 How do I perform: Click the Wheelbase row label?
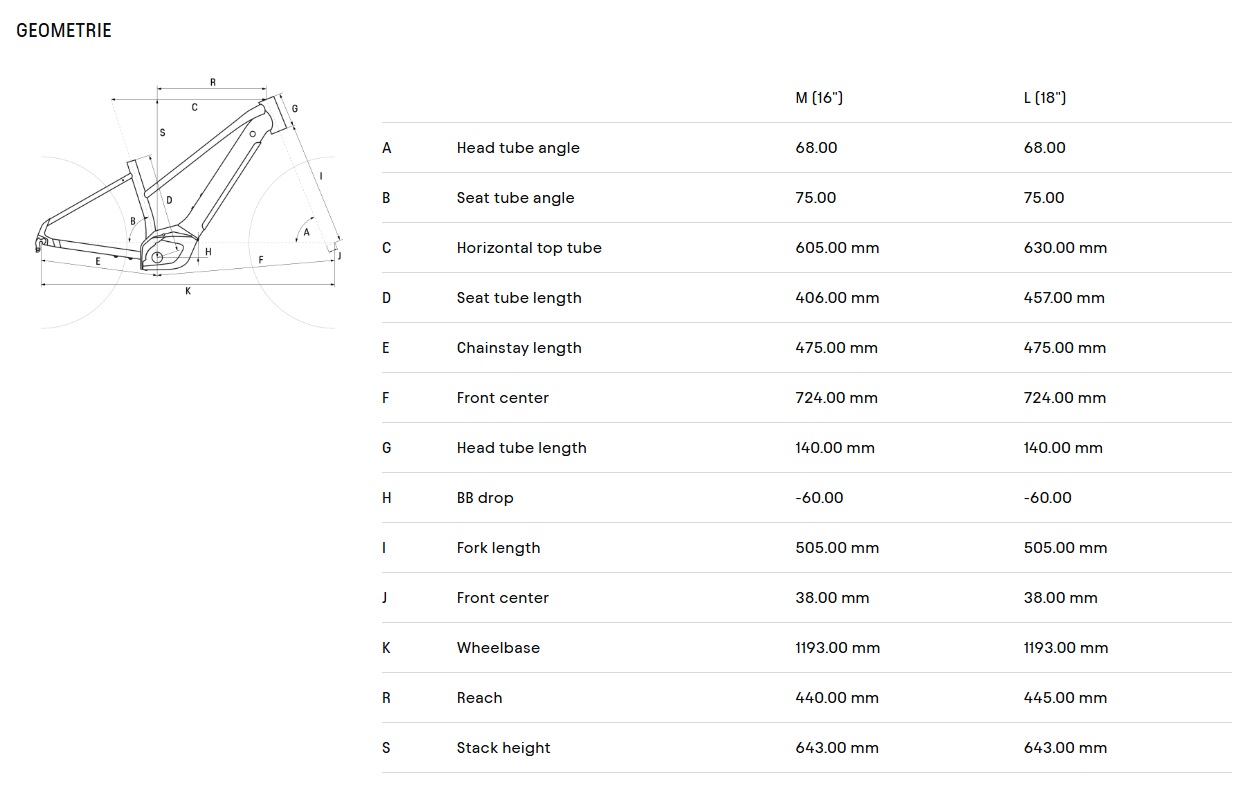[498, 648]
